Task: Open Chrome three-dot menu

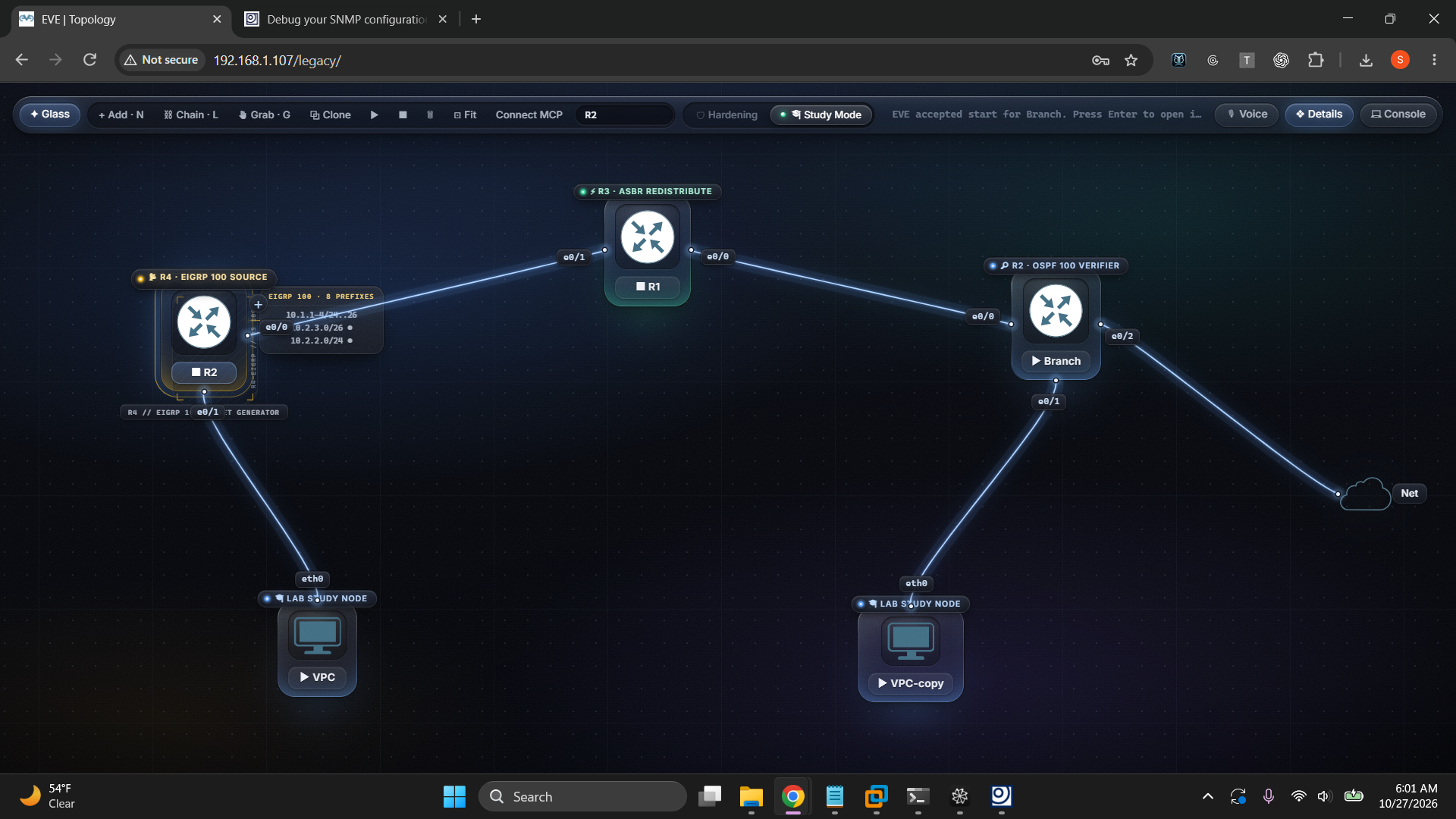Action: point(1433,60)
